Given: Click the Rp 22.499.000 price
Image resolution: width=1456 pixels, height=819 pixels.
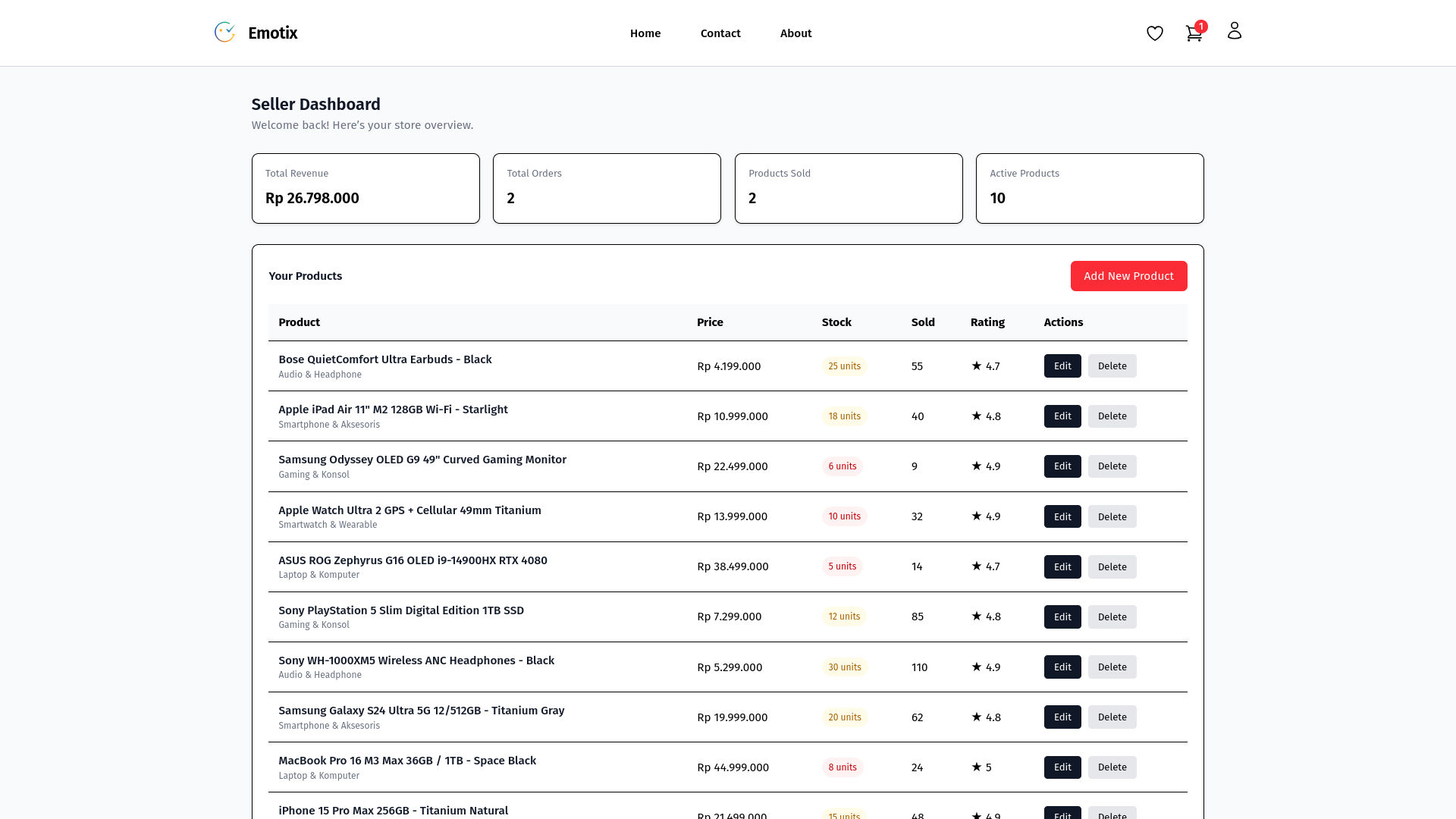Looking at the screenshot, I should [733, 466].
